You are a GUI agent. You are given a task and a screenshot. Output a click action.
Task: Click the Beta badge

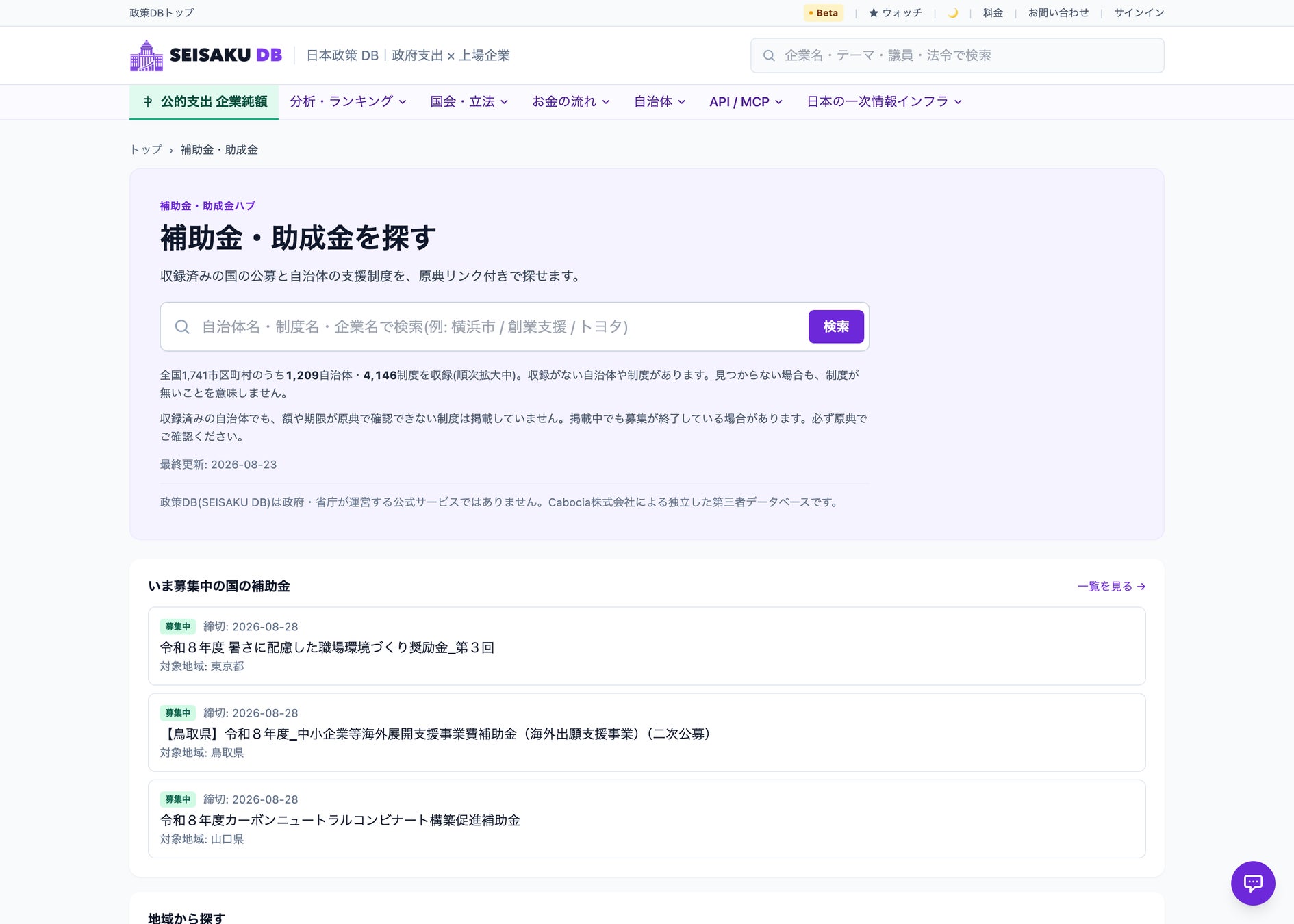click(x=824, y=13)
